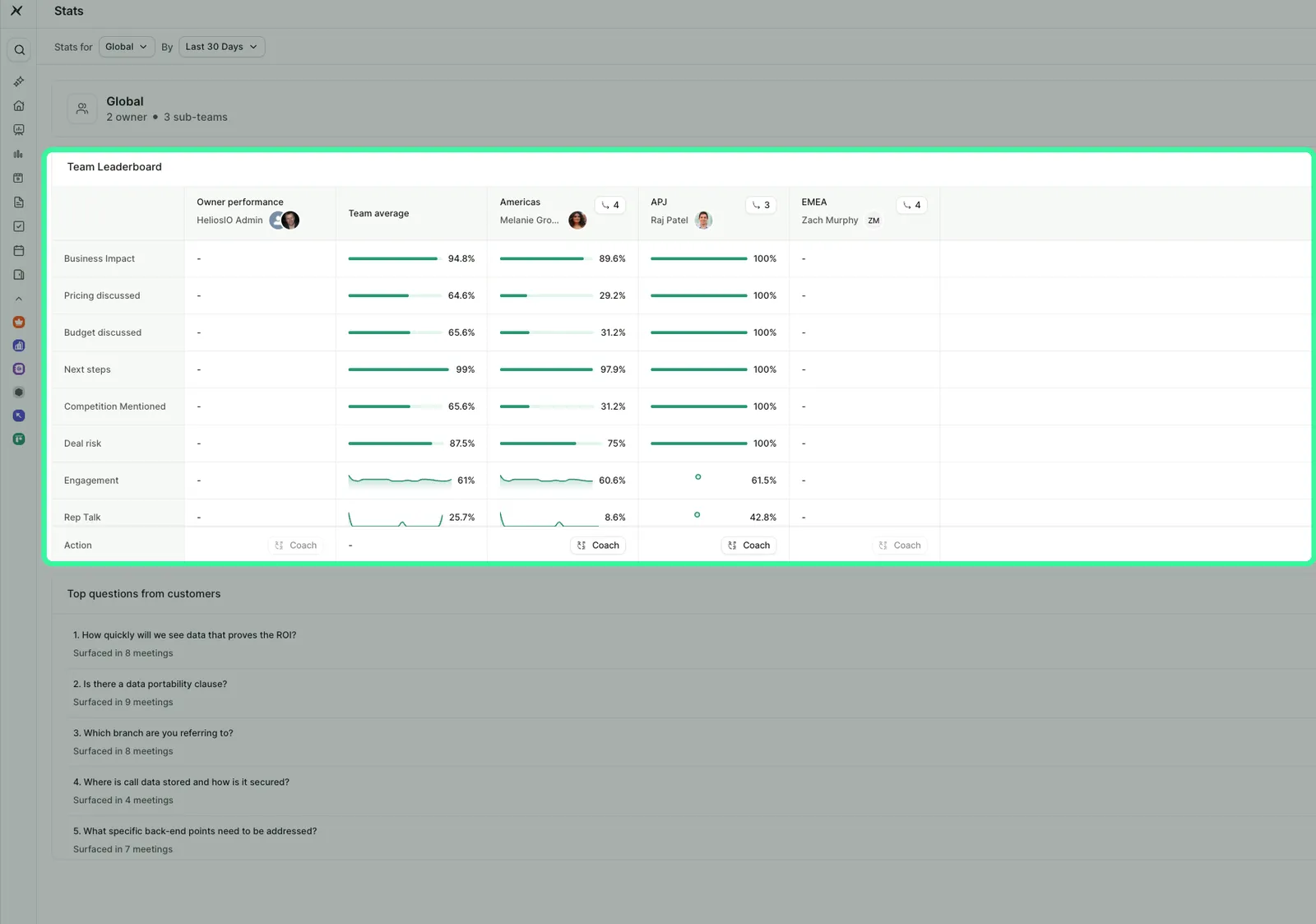Click APJ Engagement data point 61.5%
1316x924 pixels.
click(x=698, y=477)
